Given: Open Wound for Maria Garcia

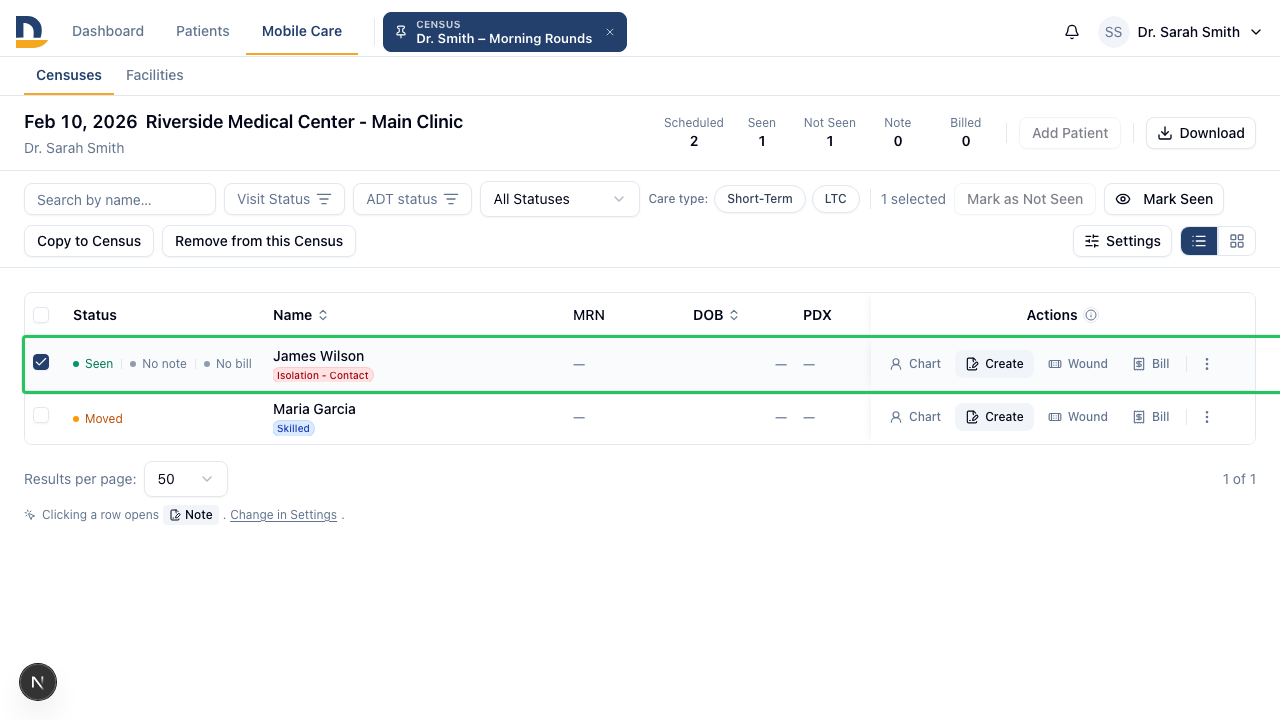Looking at the screenshot, I should point(1078,417).
